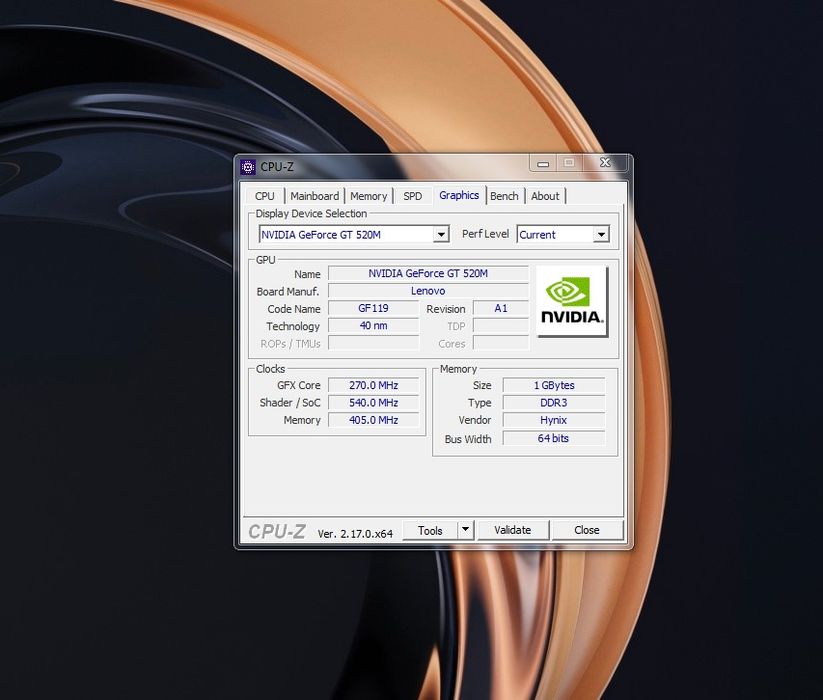Screen dimensions: 823x700
Task: Click the Bus Width value 64 bits
Action: click(x=554, y=438)
